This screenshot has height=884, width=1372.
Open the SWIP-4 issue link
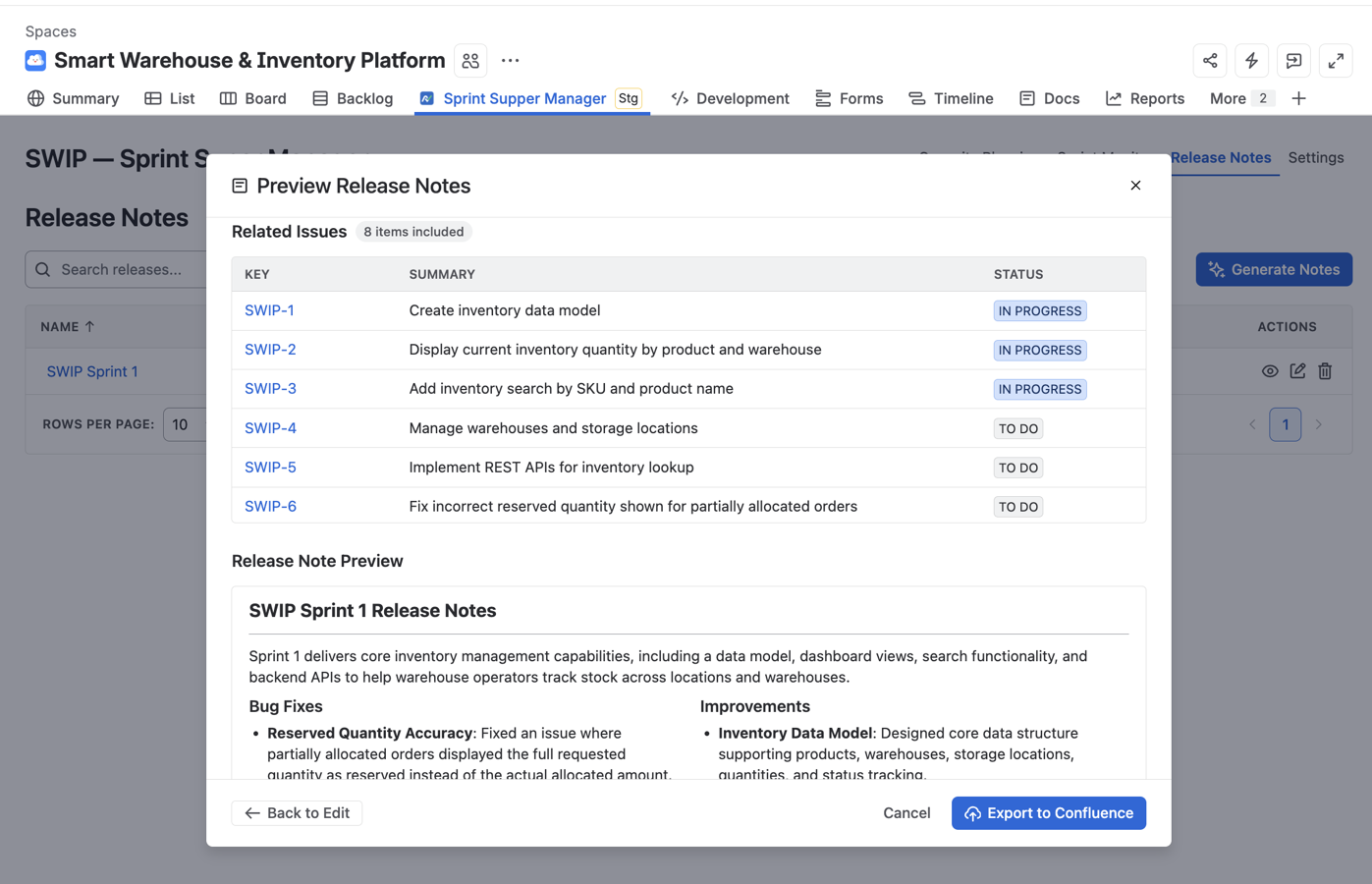270,428
